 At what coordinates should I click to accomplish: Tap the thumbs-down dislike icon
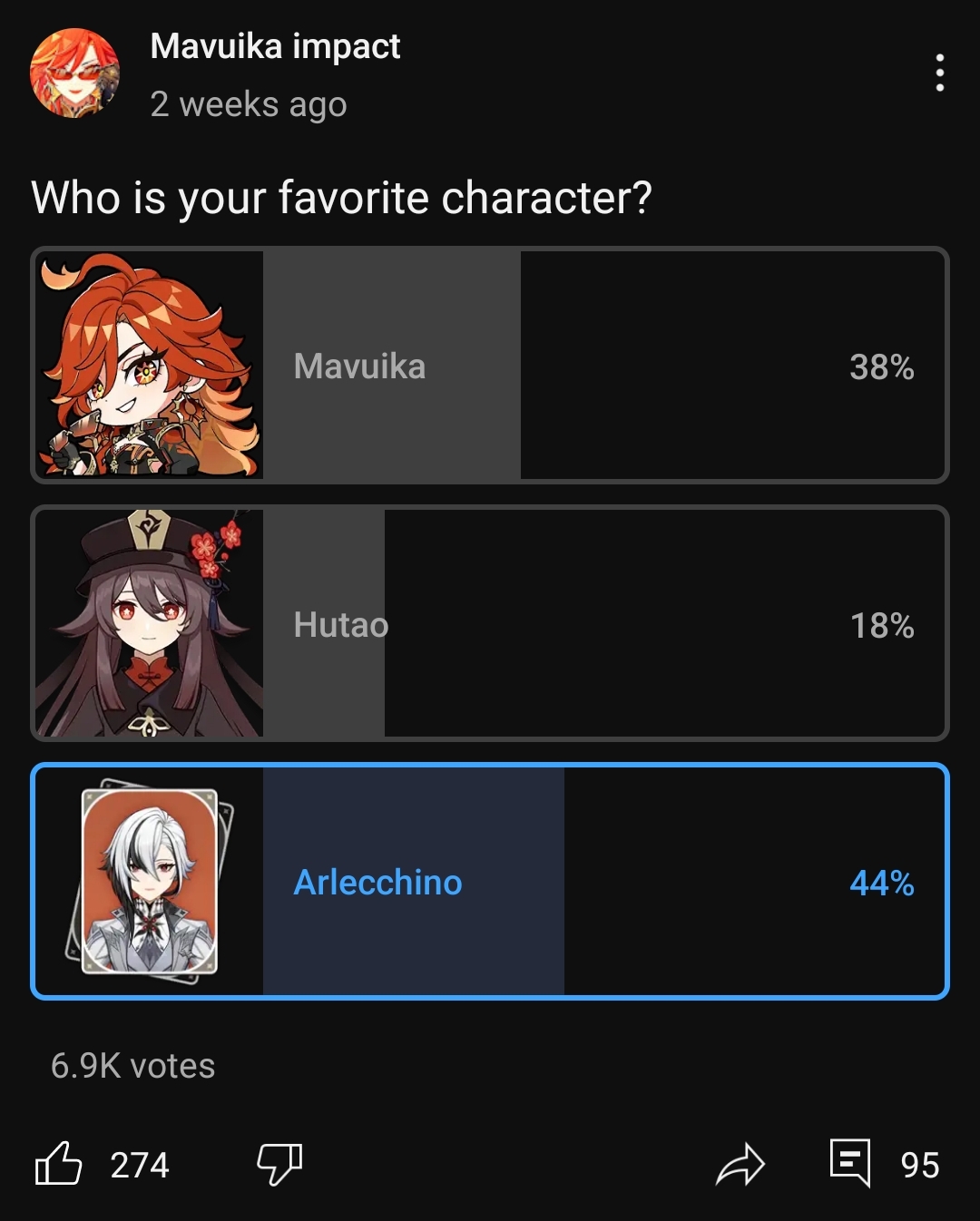(x=279, y=1164)
